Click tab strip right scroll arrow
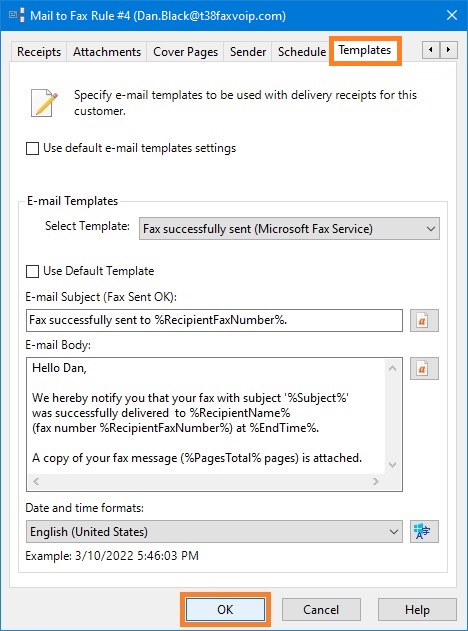The height and width of the screenshot is (631, 468). coord(448,50)
